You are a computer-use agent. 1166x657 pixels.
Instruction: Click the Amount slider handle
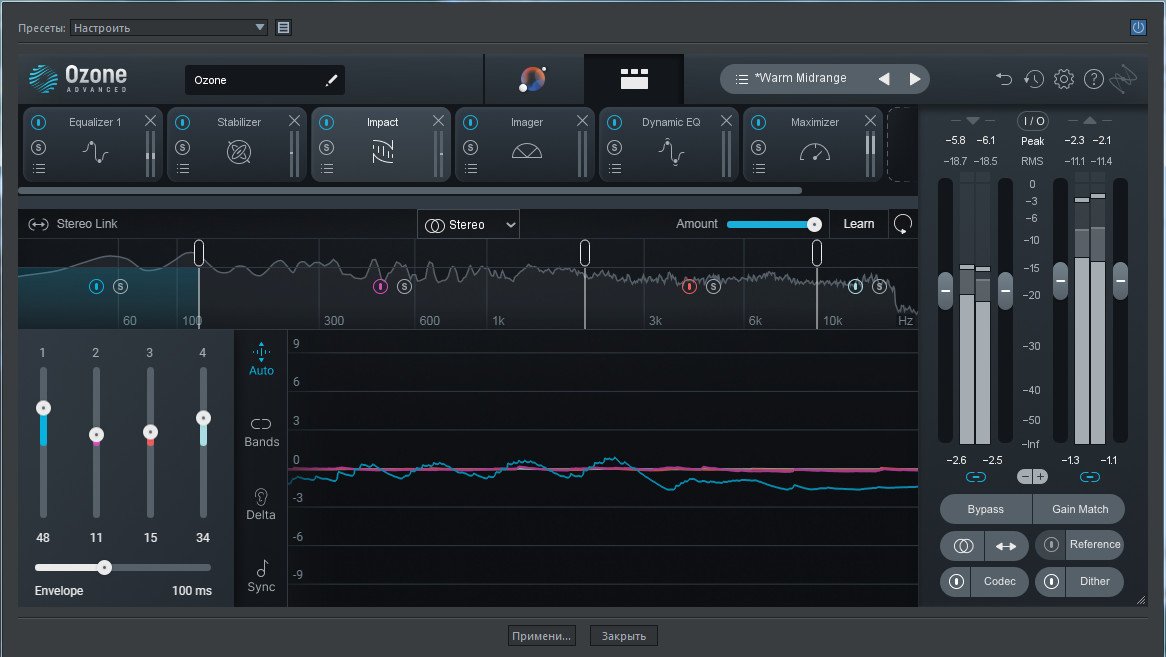coord(815,224)
